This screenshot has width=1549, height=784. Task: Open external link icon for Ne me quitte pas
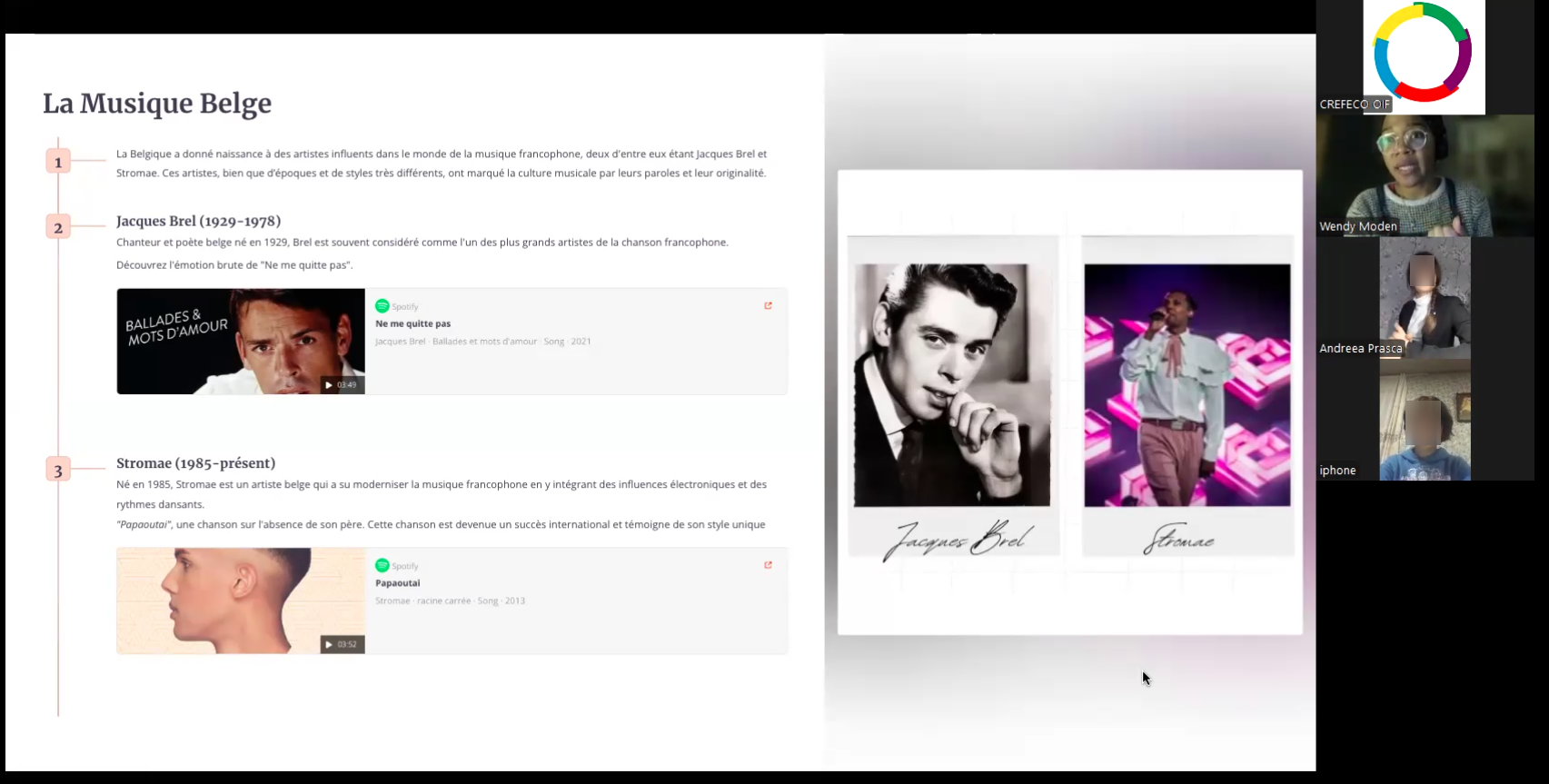[768, 306]
